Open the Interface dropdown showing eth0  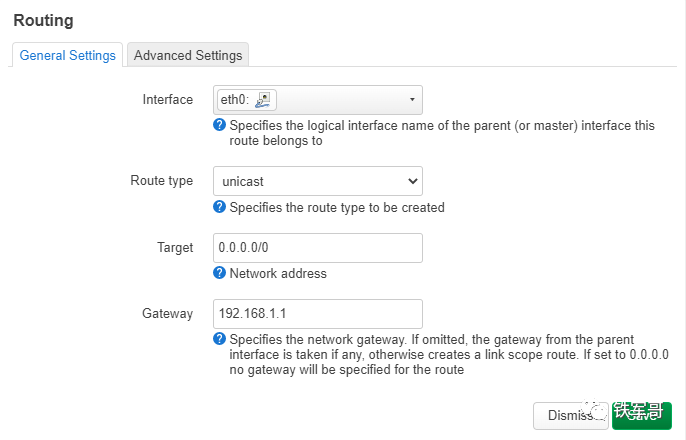[x=318, y=100]
